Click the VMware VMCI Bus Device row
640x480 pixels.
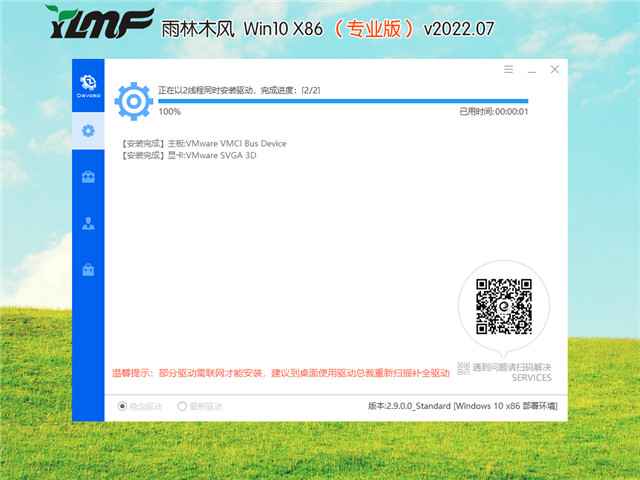[204, 143]
